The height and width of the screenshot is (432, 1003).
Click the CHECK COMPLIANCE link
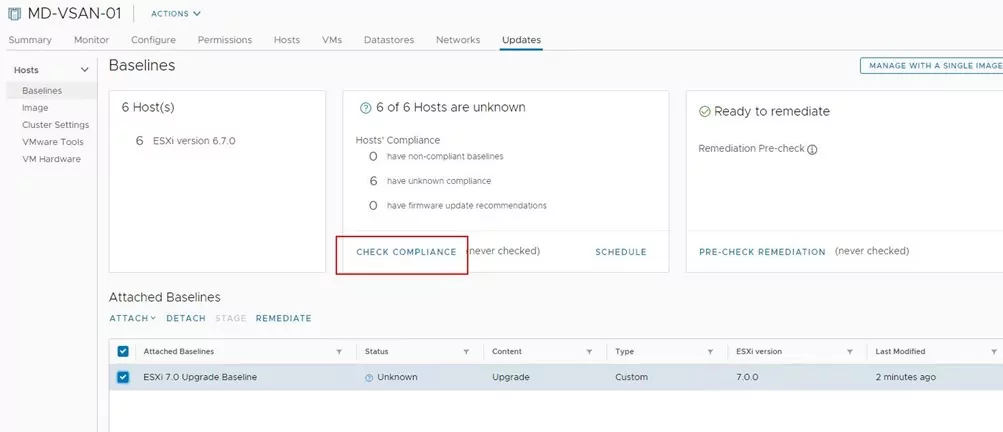click(x=406, y=252)
